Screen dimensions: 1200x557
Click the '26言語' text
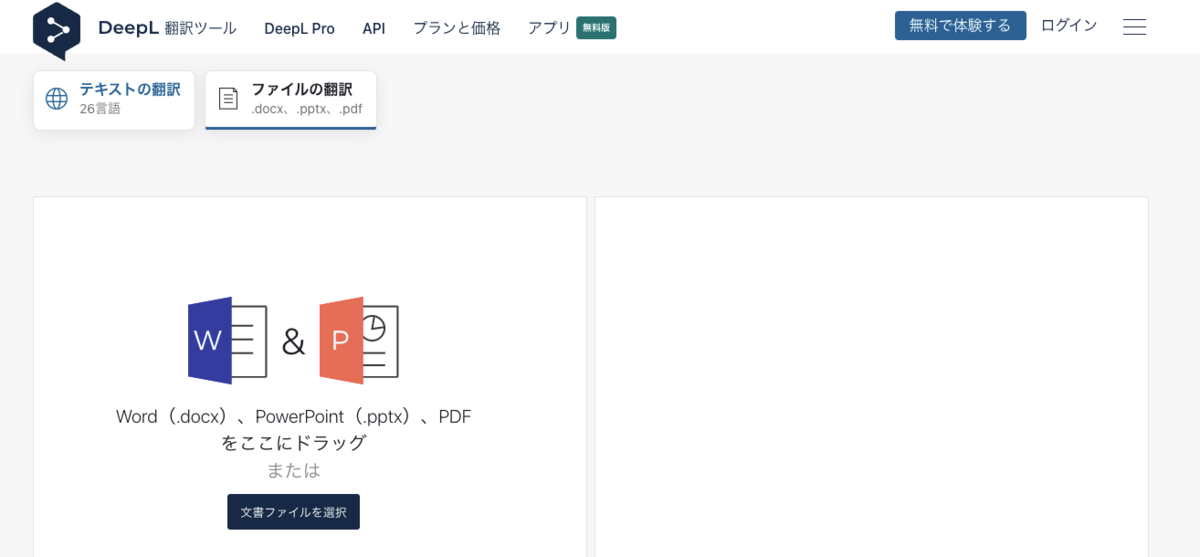tap(100, 109)
